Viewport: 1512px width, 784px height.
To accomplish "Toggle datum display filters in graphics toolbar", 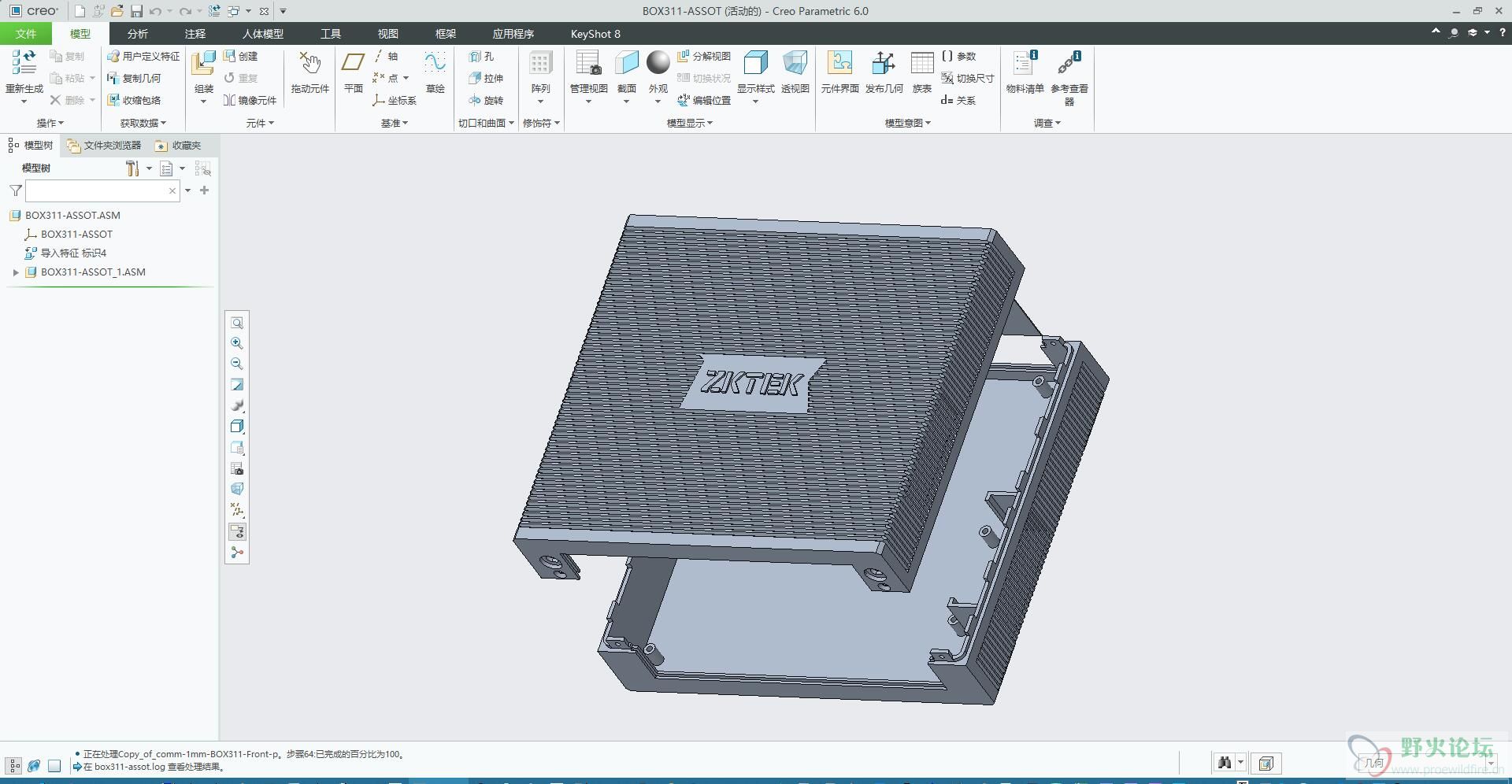I will pyautogui.click(x=237, y=510).
